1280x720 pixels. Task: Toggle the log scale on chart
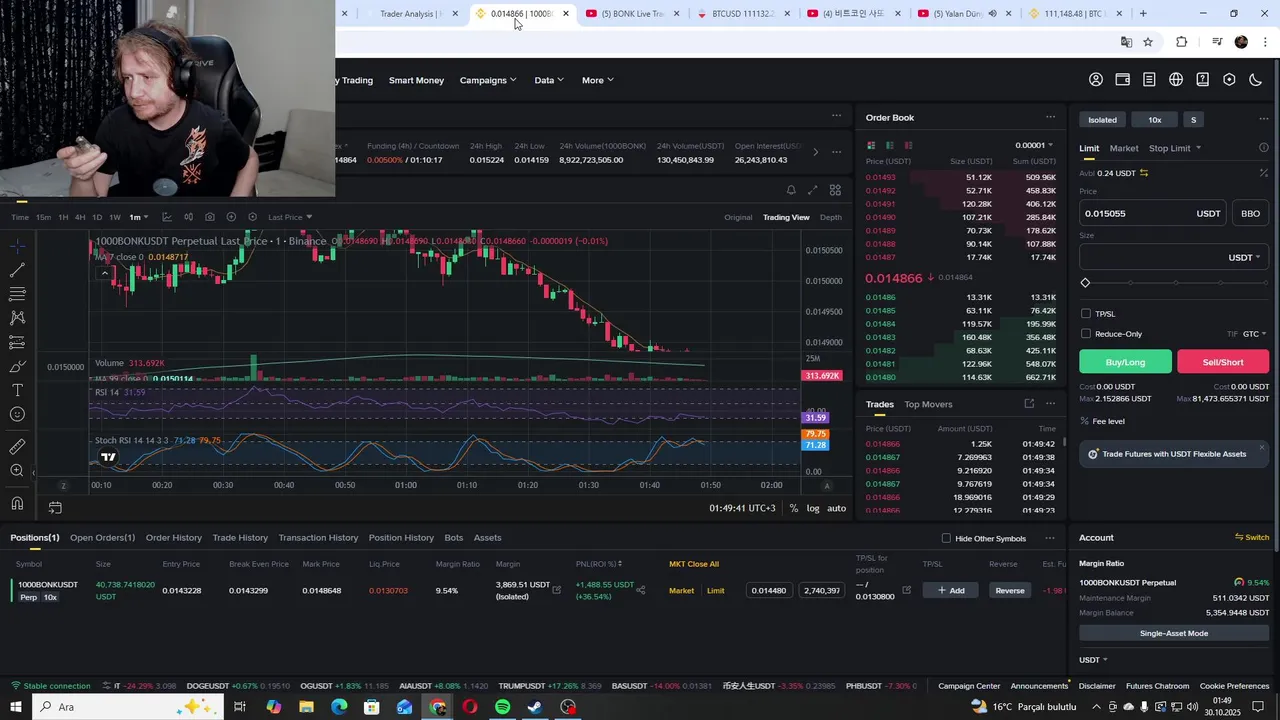813,508
